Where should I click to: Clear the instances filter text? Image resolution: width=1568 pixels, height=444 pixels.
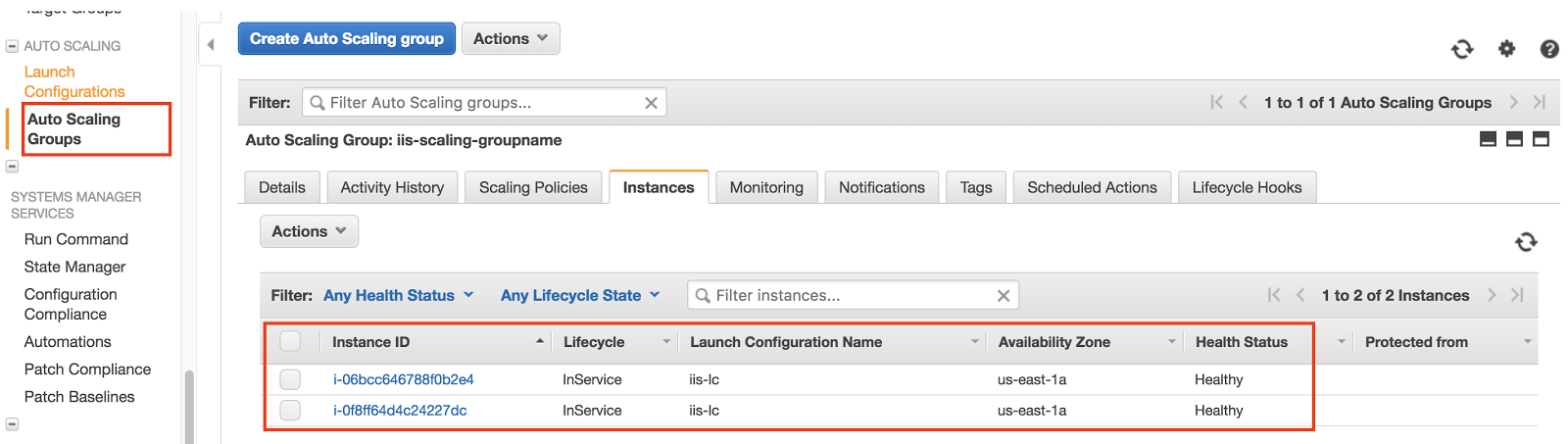1003,296
